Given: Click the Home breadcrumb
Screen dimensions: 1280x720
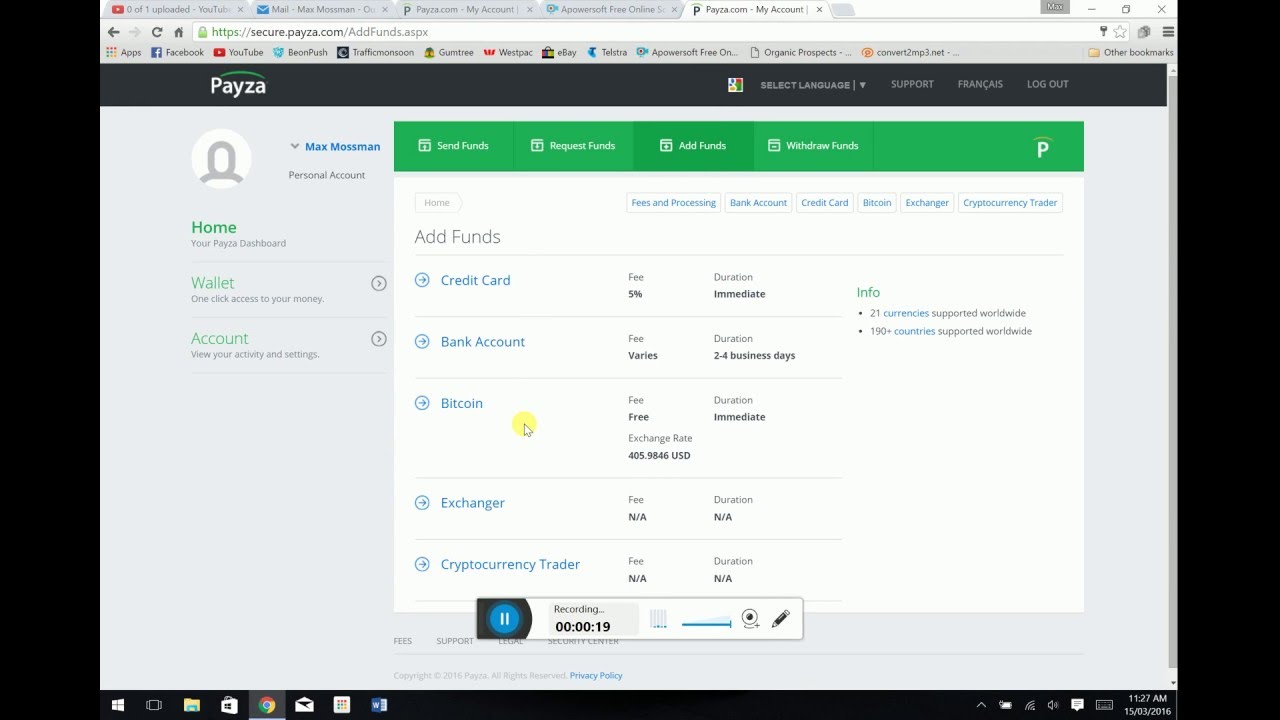Looking at the screenshot, I should coord(437,202).
